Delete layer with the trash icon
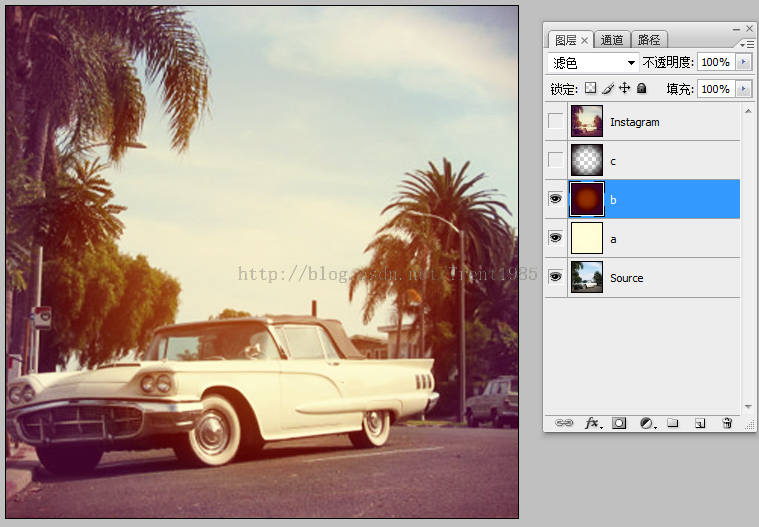This screenshot has height=527, width=759. (x=727, y=423)
